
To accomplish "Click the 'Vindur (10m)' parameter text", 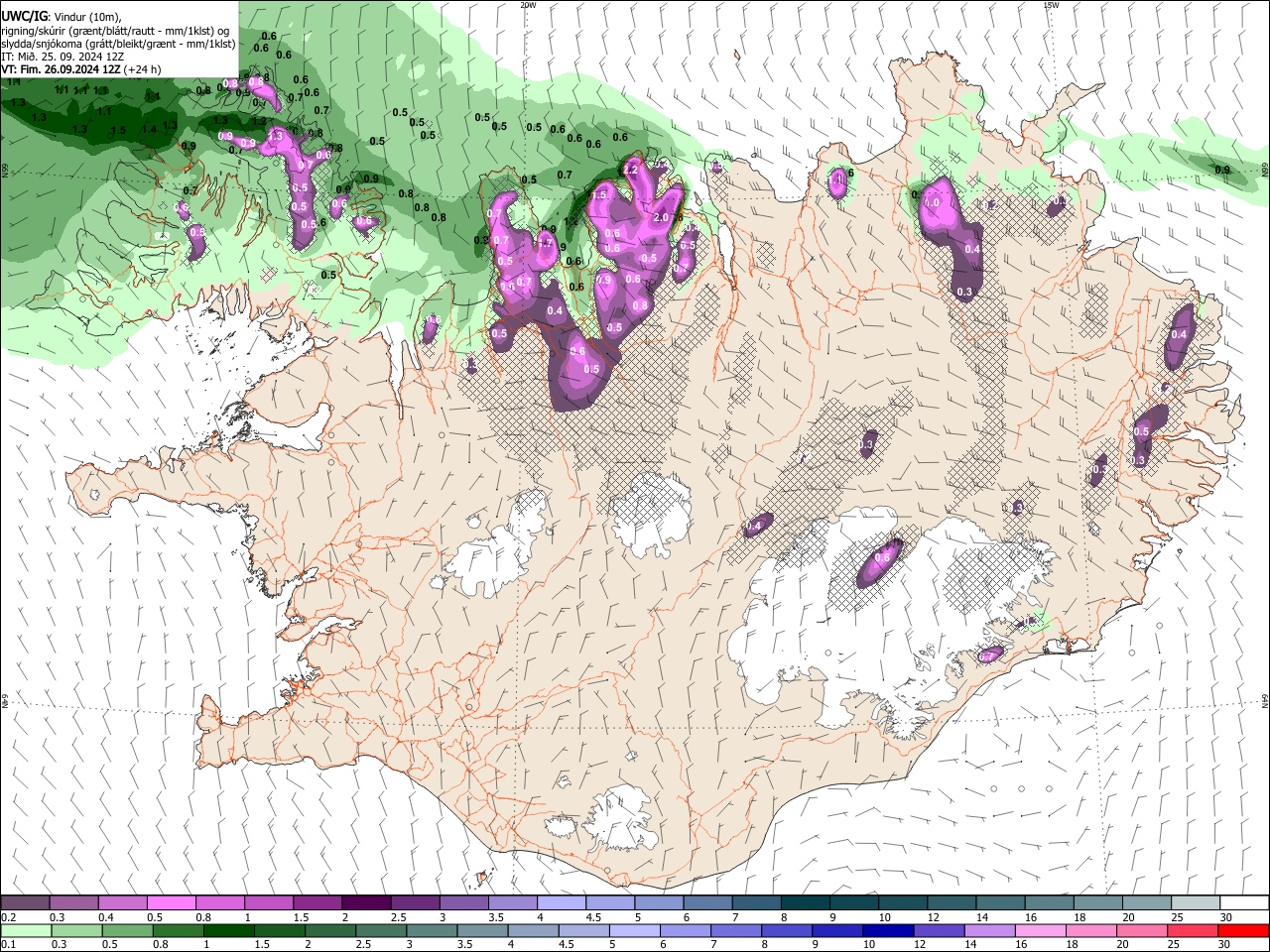I will 87,16.
